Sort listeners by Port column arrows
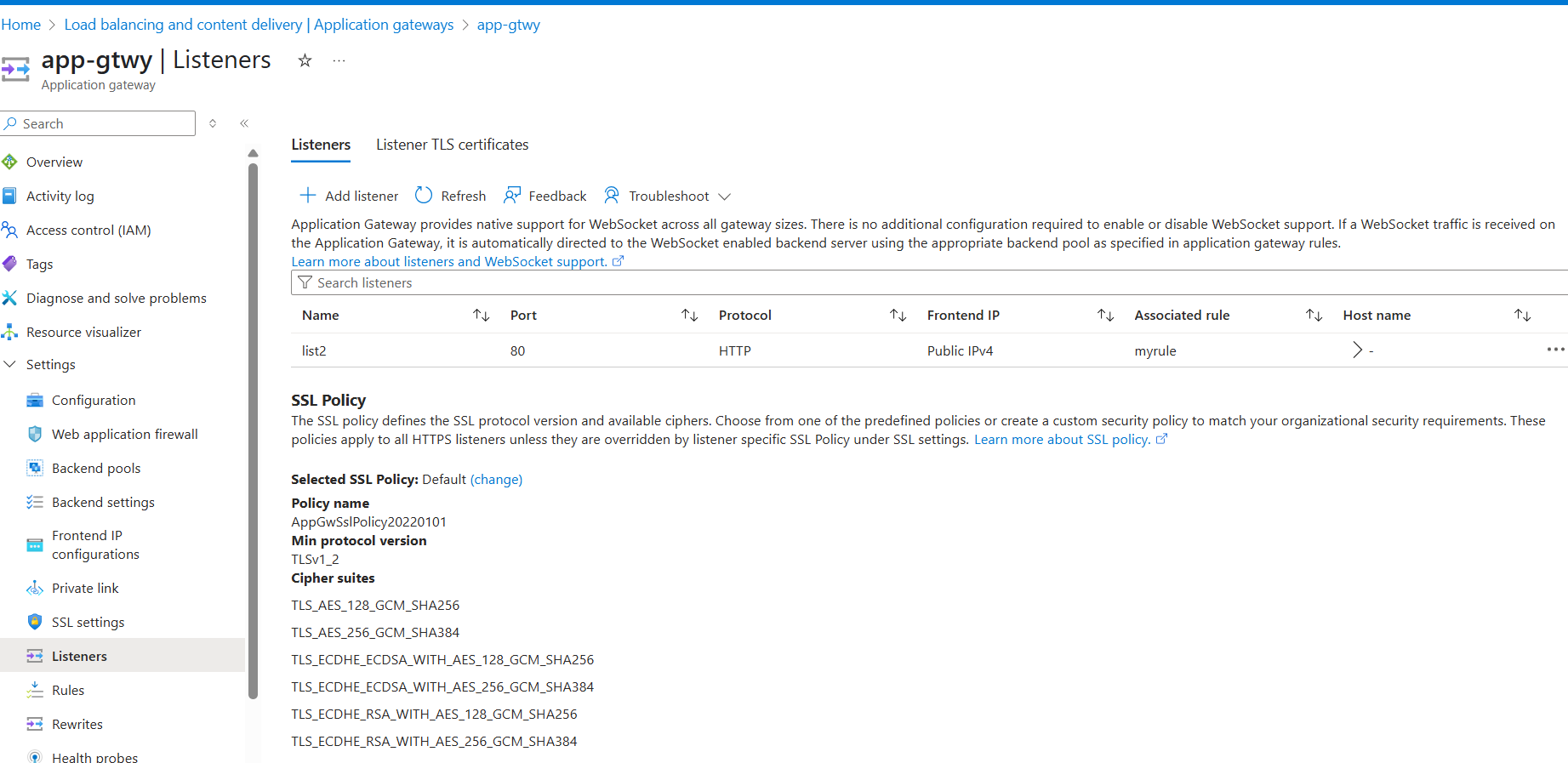The image size is (1568, 763). coord(690,316)
